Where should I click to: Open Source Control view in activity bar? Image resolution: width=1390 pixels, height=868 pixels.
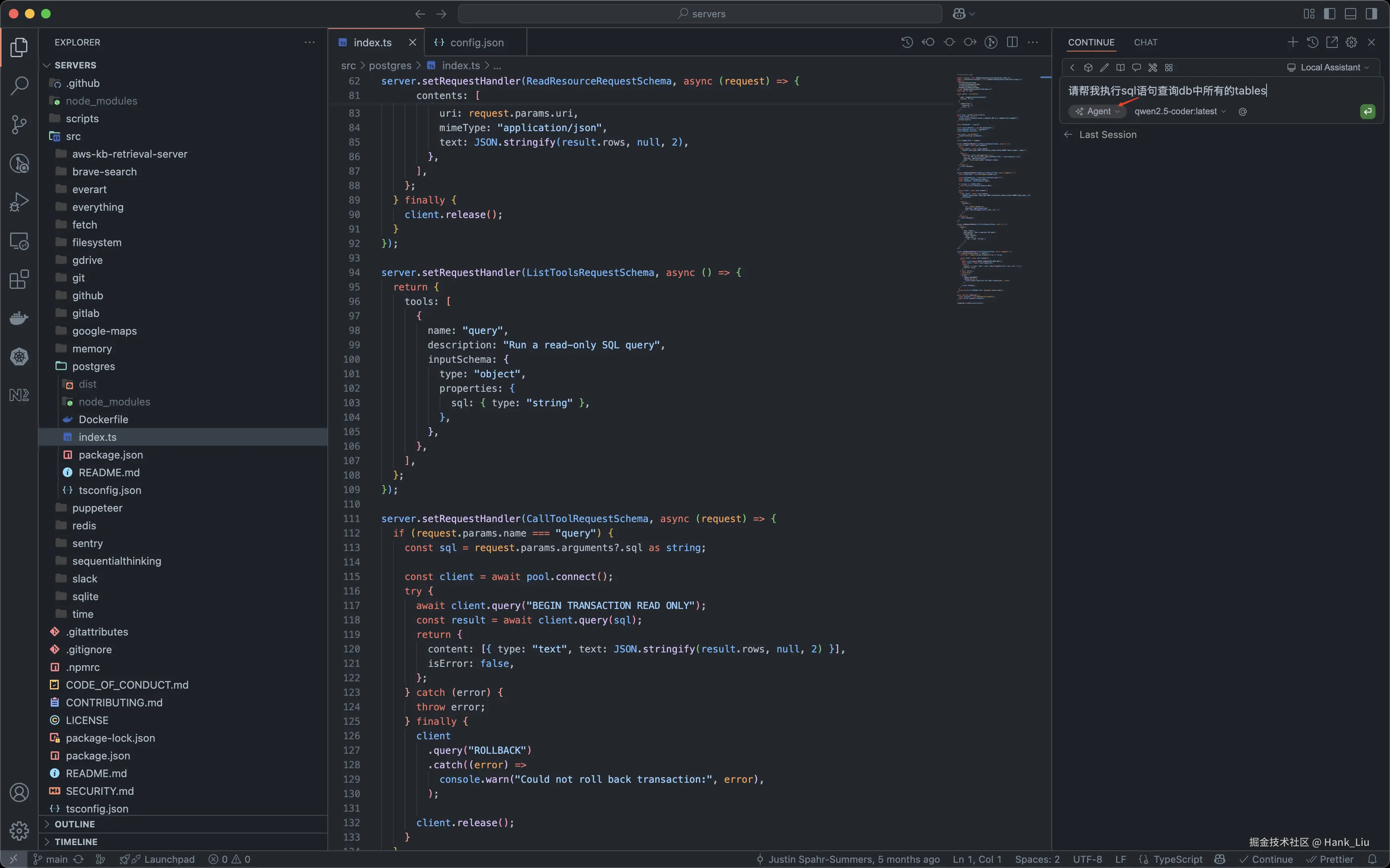point(20,125)
